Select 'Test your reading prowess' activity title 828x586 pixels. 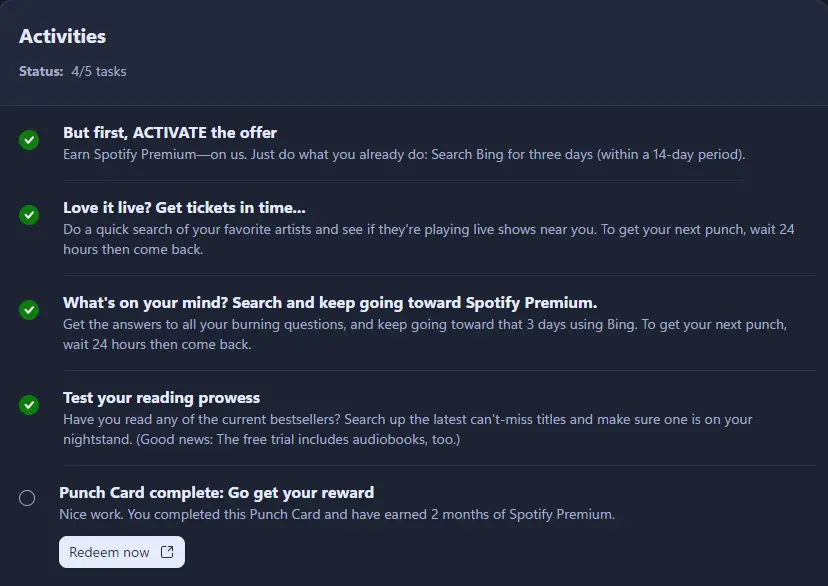coord(162,398)
